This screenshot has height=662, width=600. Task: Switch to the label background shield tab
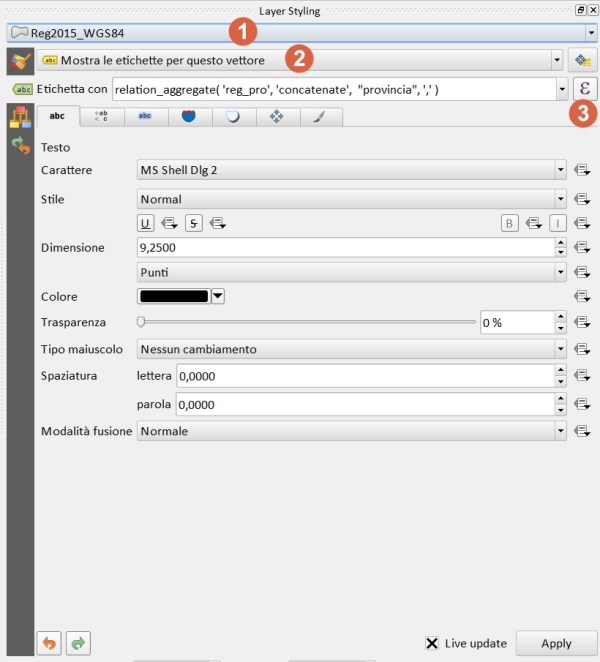188,116
